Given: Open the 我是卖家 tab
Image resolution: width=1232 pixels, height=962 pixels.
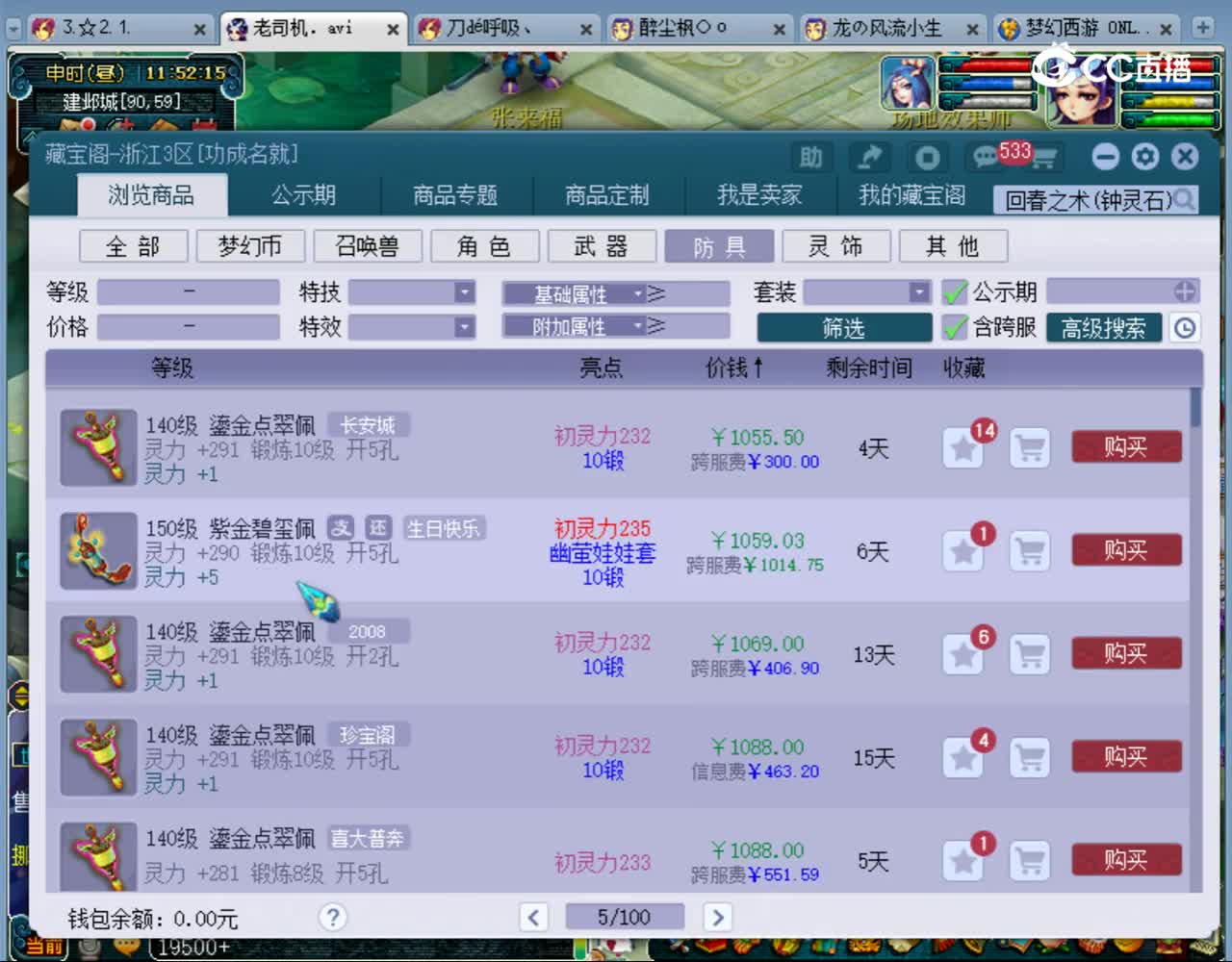Looking at the screenshot, I should (759, 195).
